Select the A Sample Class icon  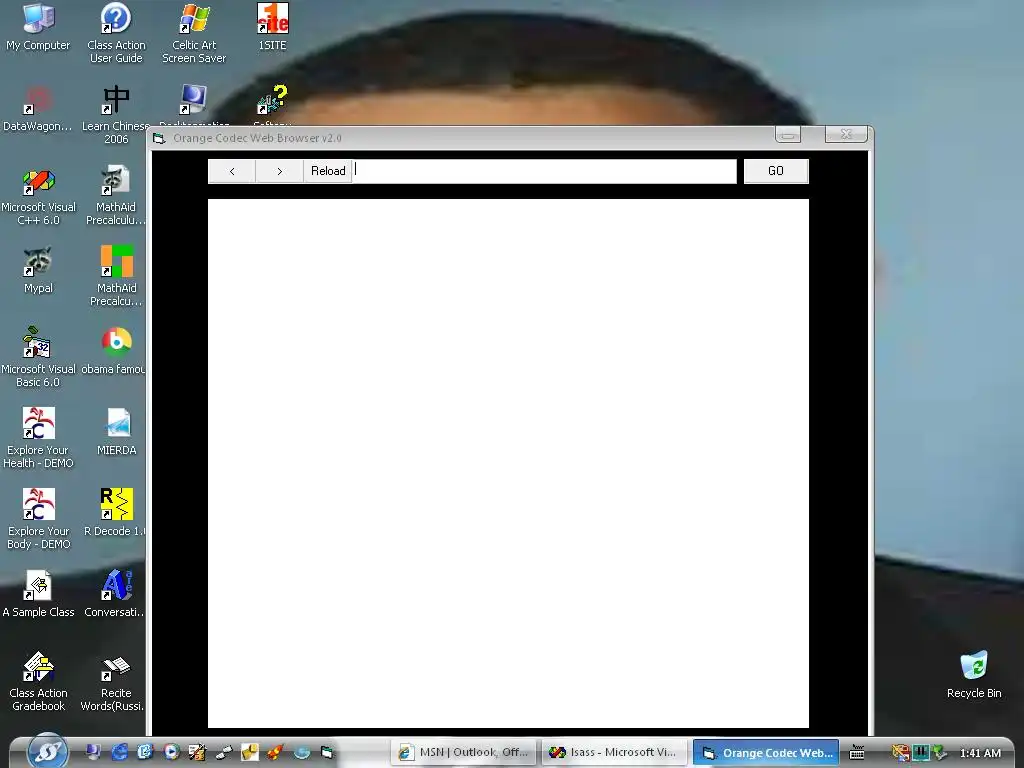[38, 593]
